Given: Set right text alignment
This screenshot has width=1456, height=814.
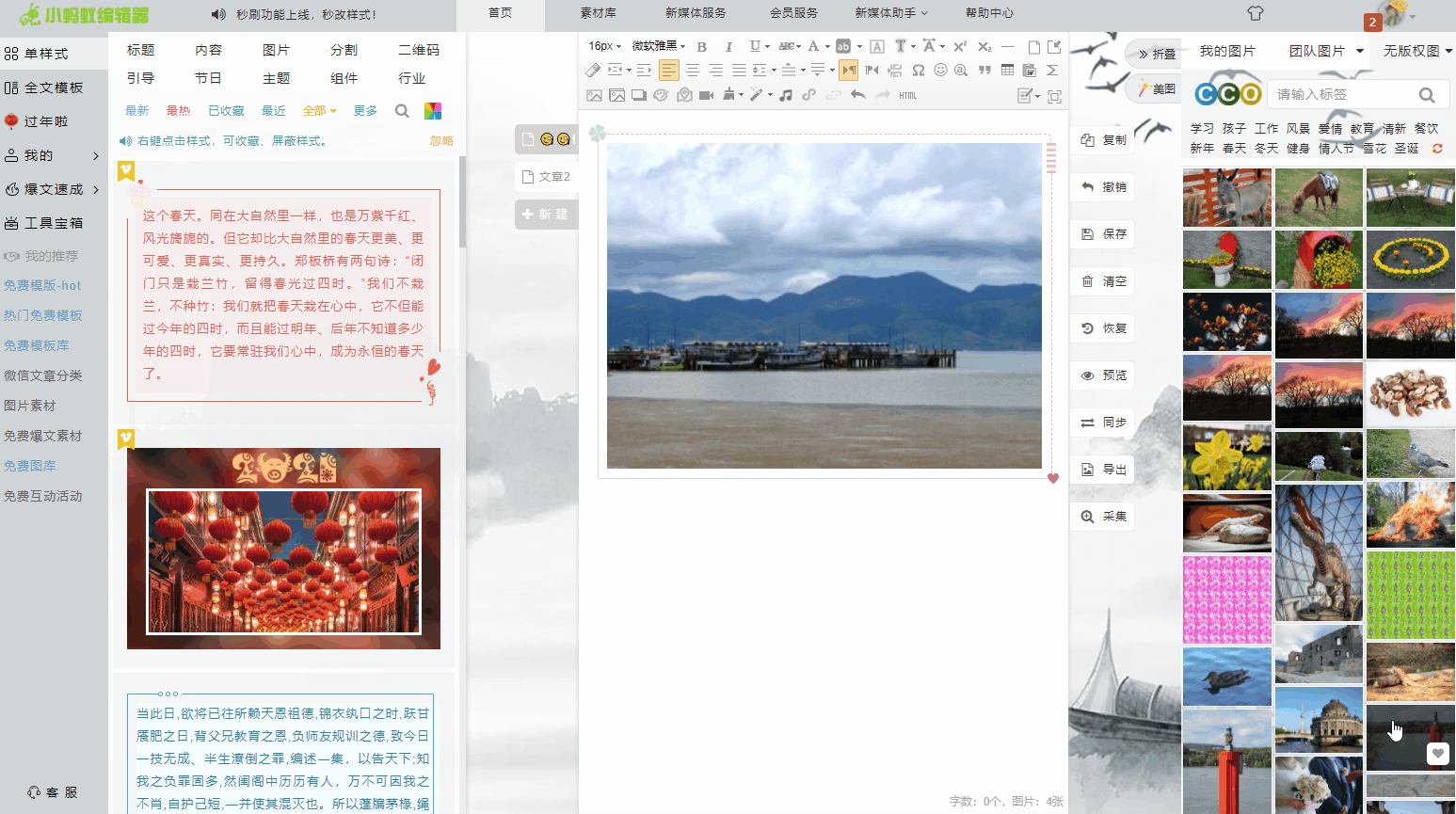Looking at the screenshot, I should (716, 70).
